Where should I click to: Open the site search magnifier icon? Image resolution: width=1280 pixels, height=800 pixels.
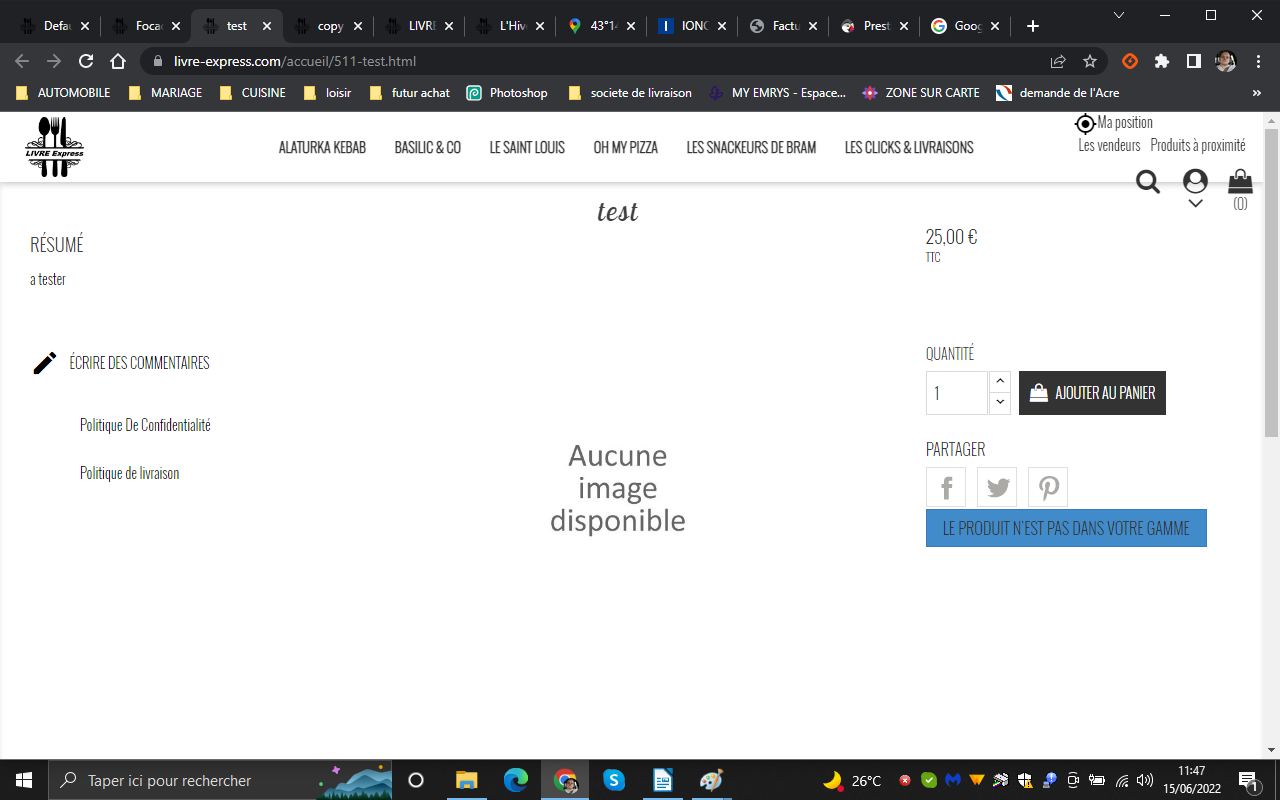(1148, 182)
